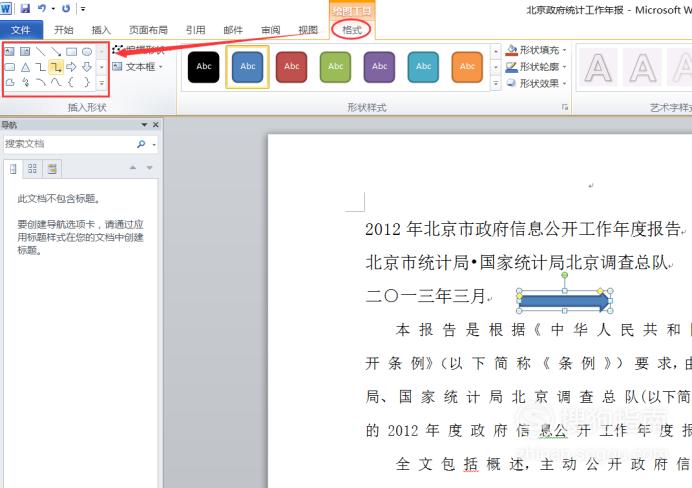Switch to the 插入 (Insert) tab

[x=101, y=30]
